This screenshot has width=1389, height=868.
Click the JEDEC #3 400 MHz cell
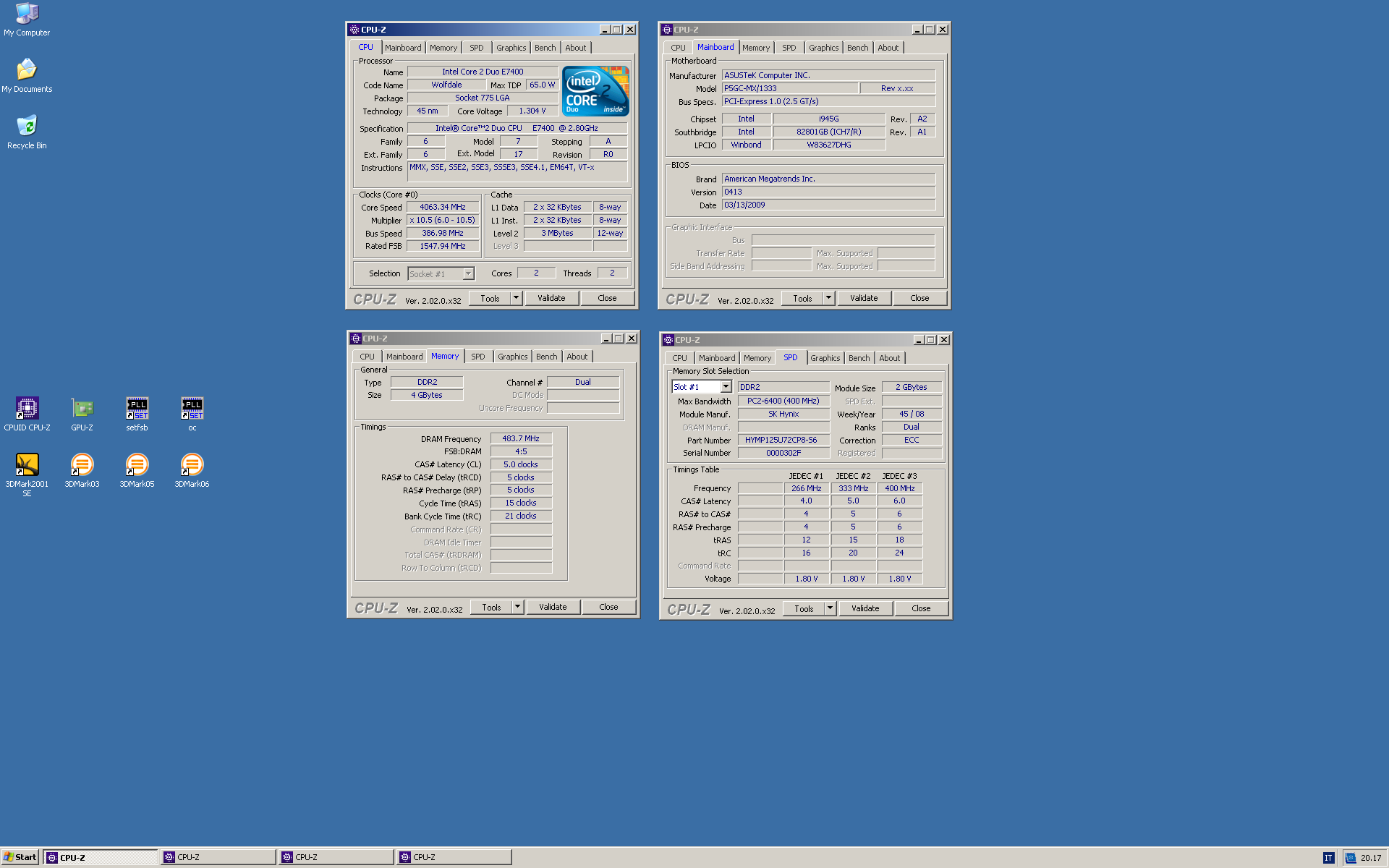pyautogui.click(x=899, y=488)
